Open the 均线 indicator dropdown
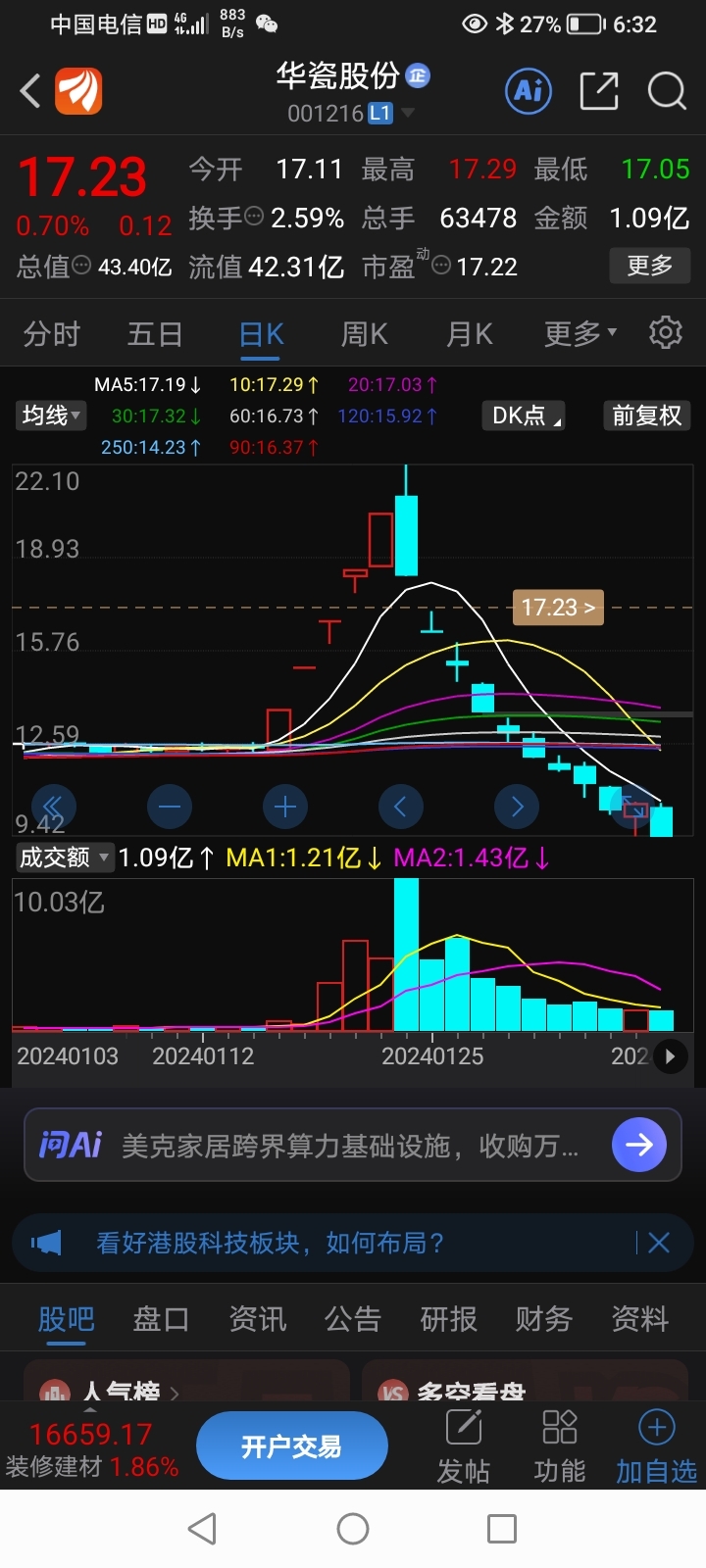706x1568 pixels. 51,416
